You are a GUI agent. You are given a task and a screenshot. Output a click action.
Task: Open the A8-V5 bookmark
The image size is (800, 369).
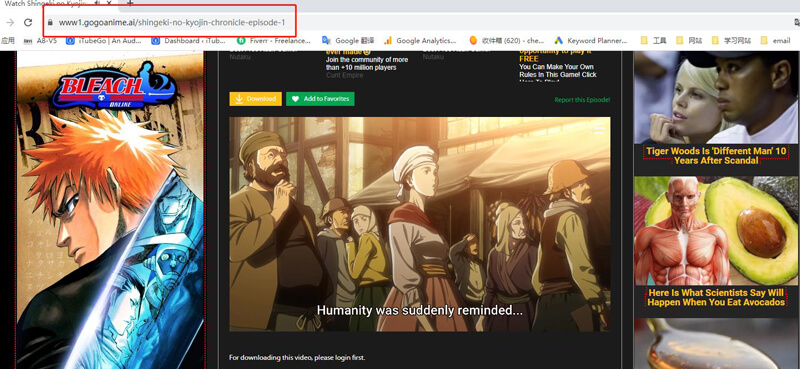(41, 40)
